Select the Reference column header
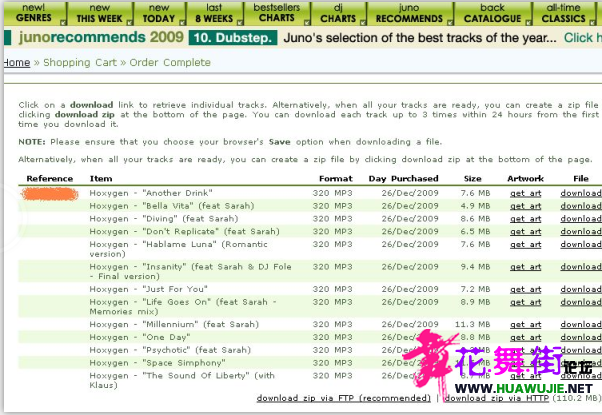This screenshot has width=602, height=415. pos(50,179)
